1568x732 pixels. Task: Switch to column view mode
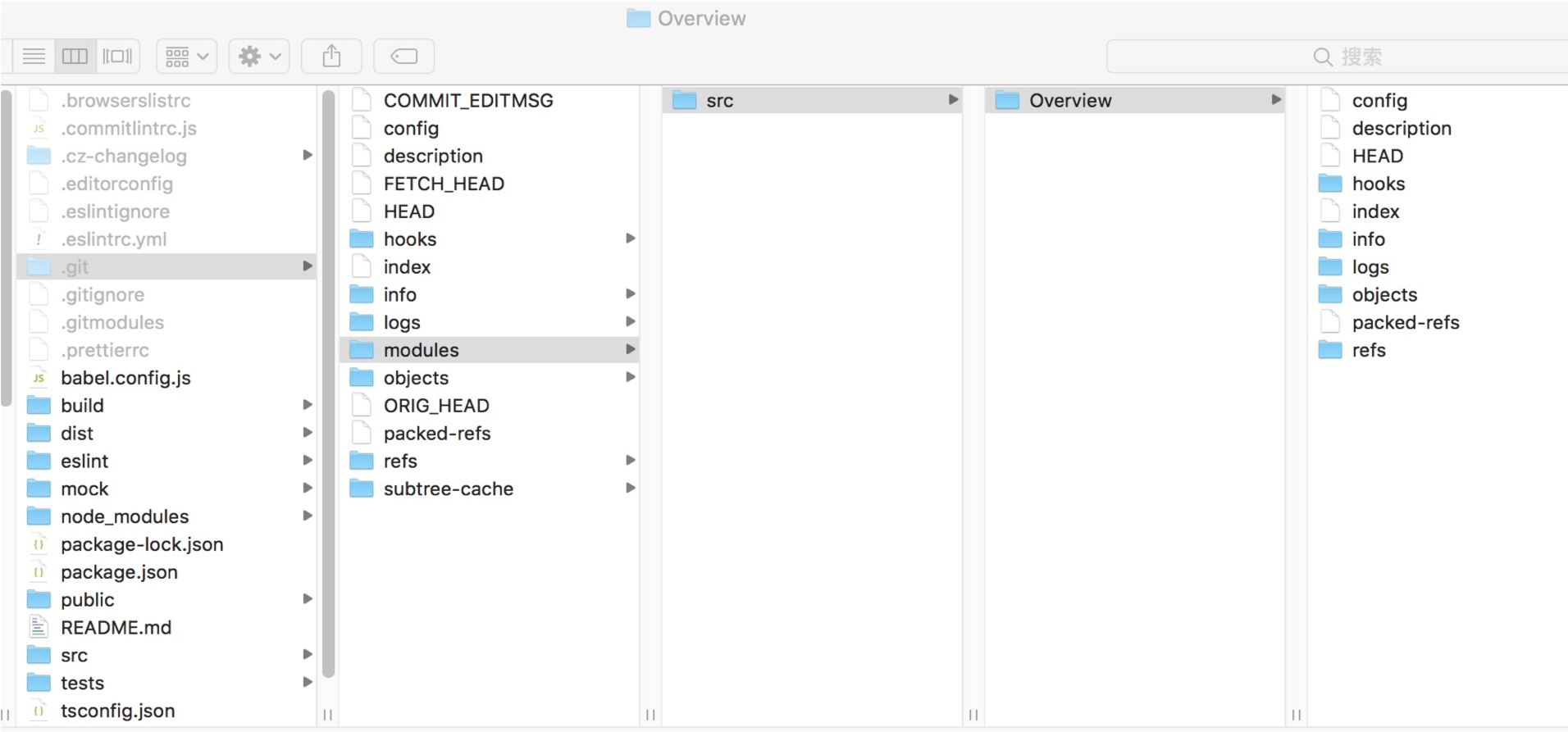pos(75,57)
